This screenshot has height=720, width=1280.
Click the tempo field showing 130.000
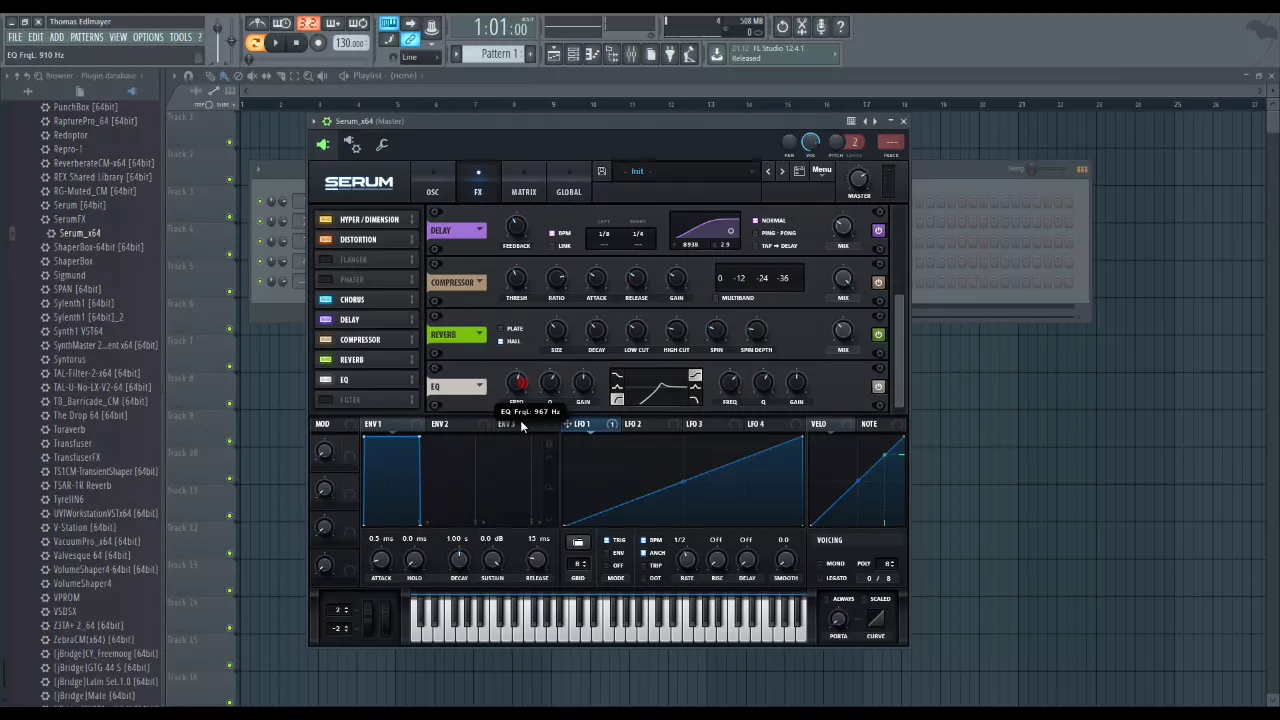pyautogui.click(x=350, y=44)
